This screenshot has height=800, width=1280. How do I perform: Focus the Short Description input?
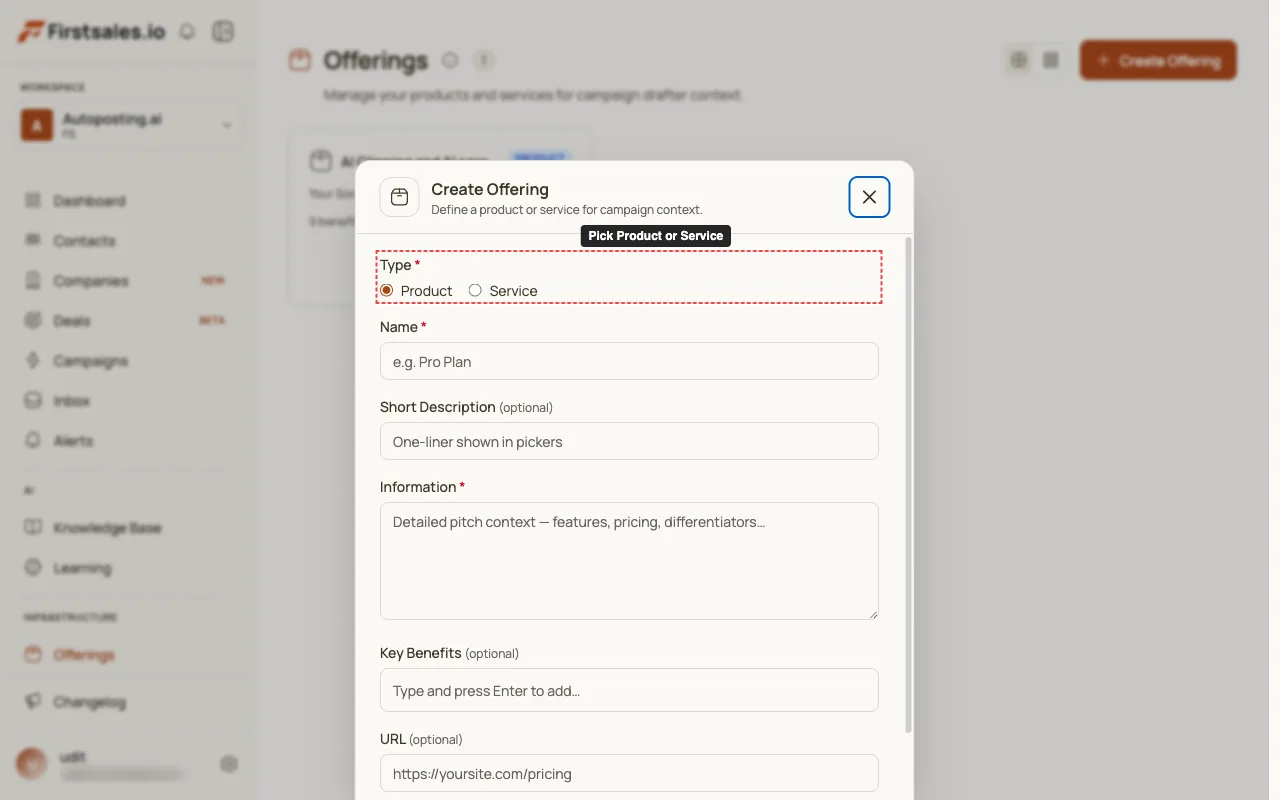629,441
